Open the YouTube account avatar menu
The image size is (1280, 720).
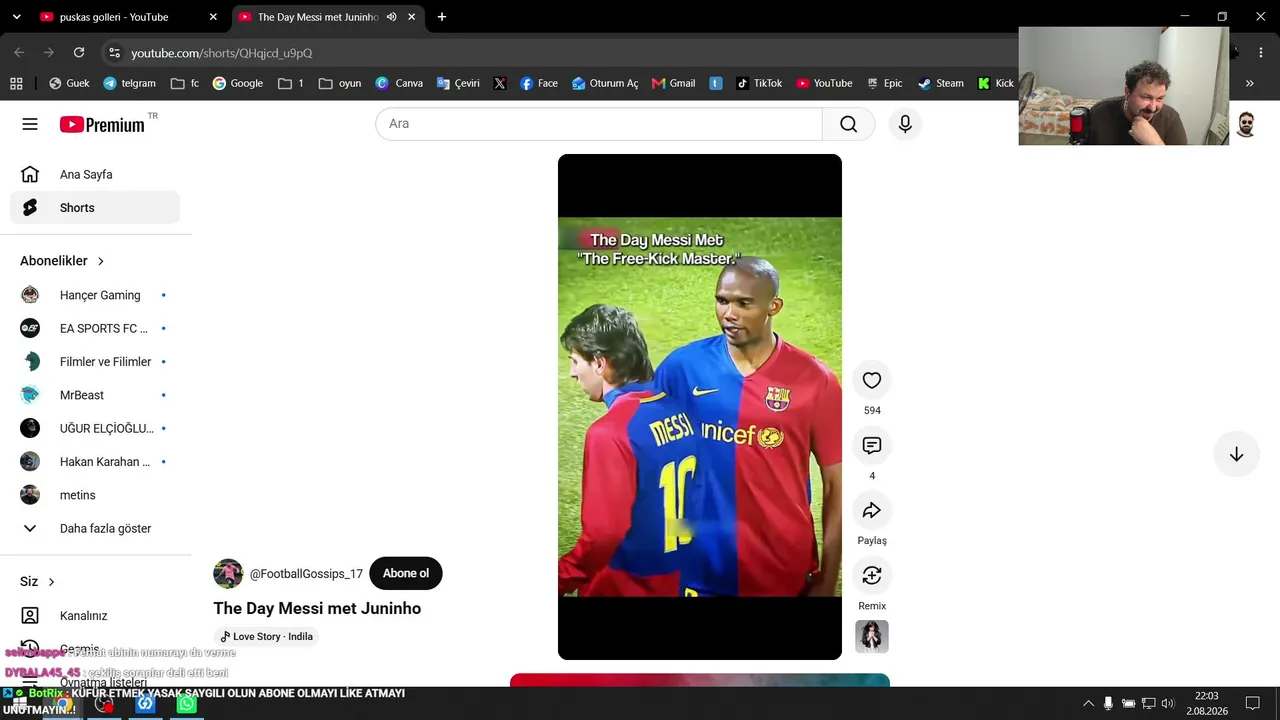1246,124
